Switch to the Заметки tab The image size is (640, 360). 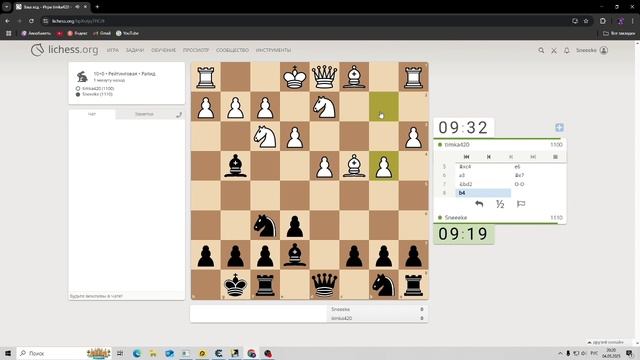coord(144,114)
